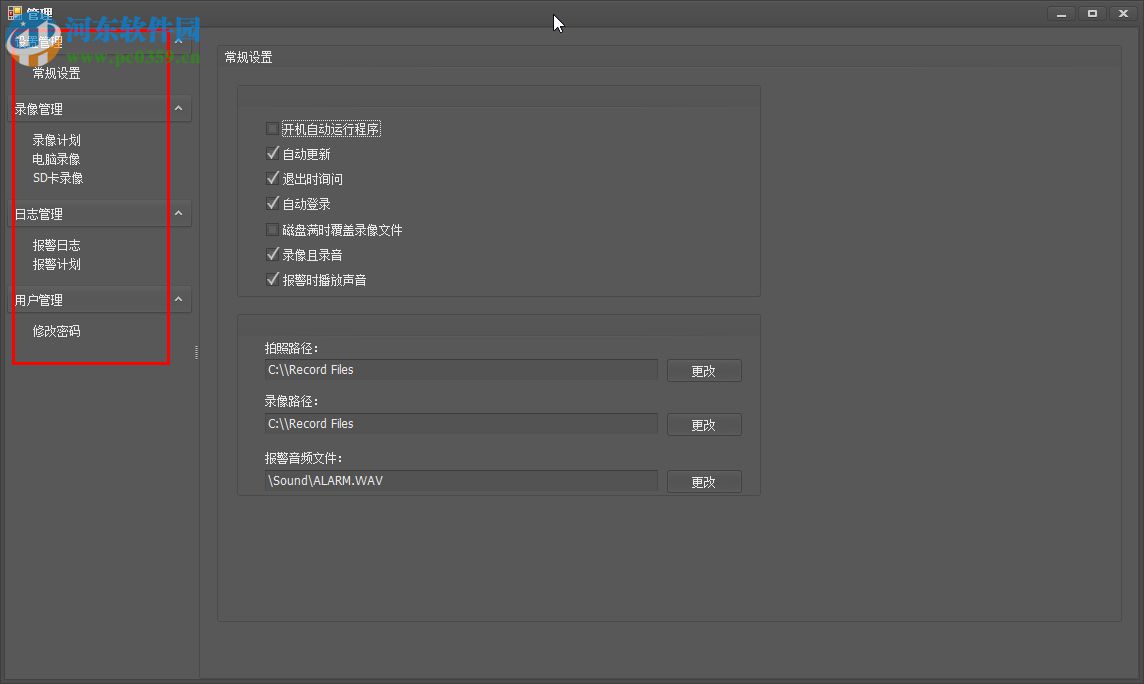Image resolution: width=1144 pixels, height=684 pixels.
Task: Open the 电脑录像 settings page
Action: (x=57, y=158)
